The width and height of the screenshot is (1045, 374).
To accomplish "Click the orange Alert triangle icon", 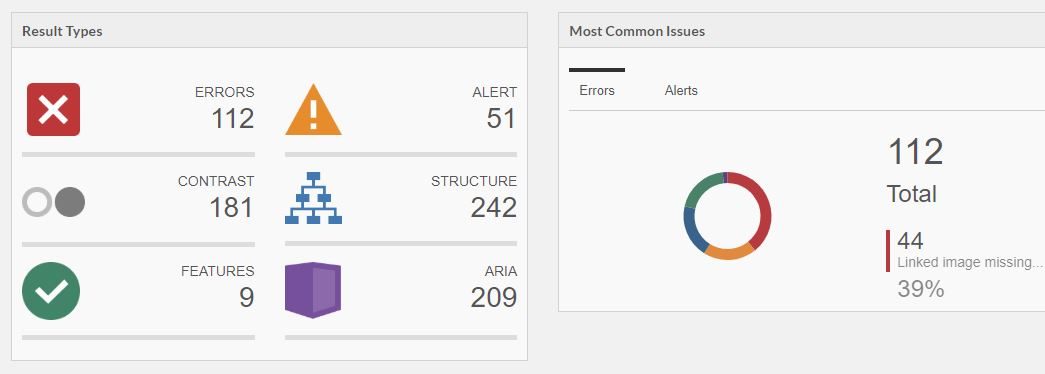I will 313,109.
